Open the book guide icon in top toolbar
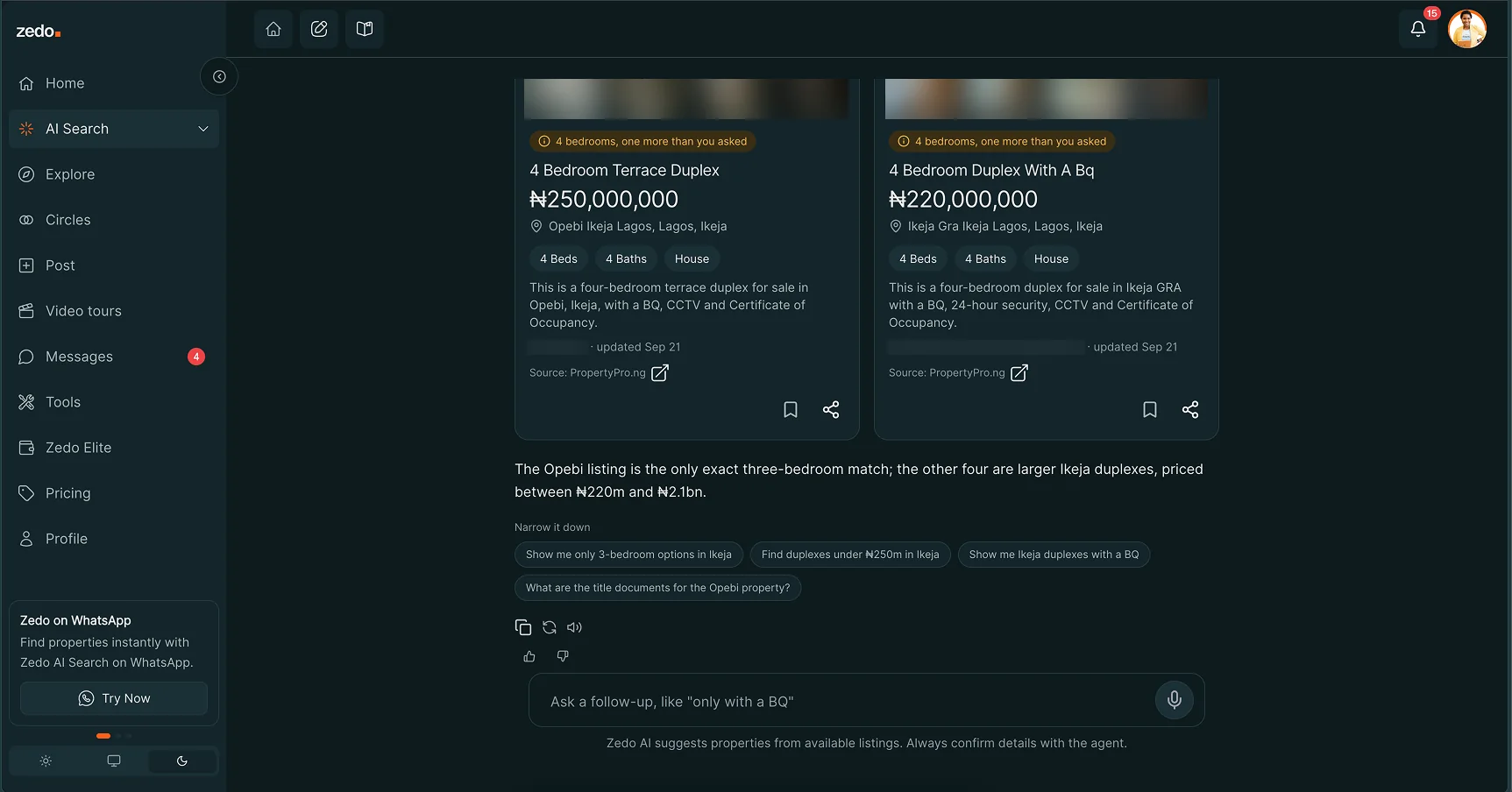1512x792 pixels. click(x=365, y=29)
